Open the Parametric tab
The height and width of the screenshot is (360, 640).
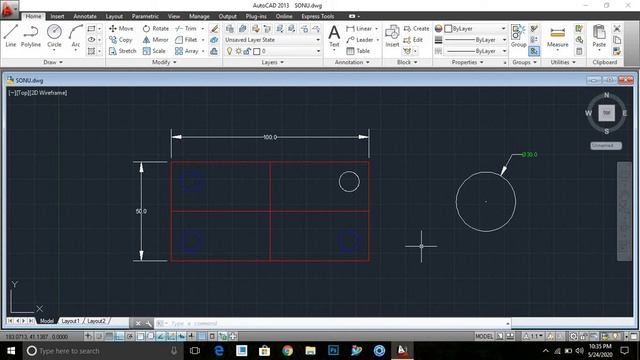click(x=145, y=16)
